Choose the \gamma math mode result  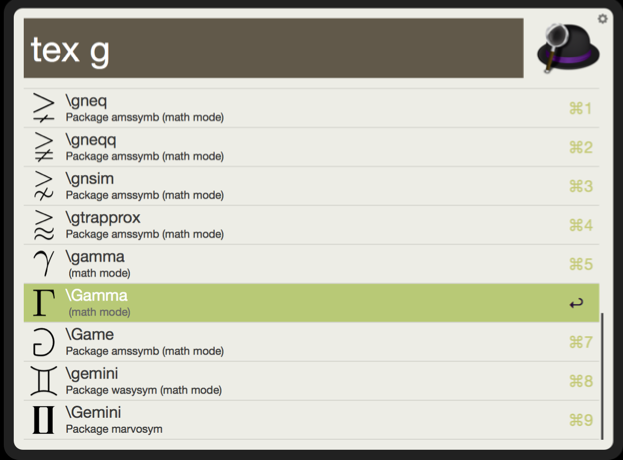pyautogui.click(x=312, y=264)
